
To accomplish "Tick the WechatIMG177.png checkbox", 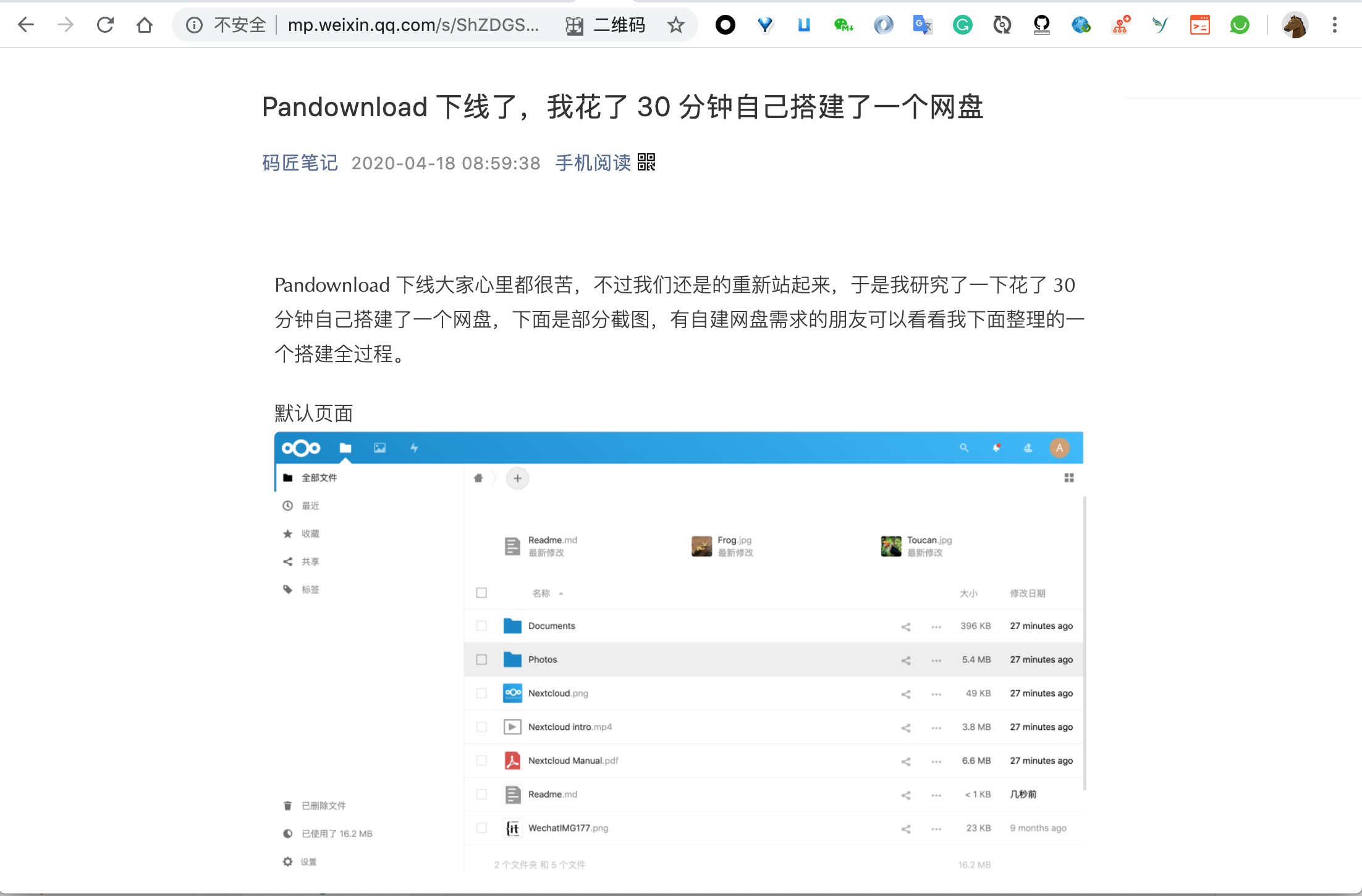I will (x=481, y=828).
